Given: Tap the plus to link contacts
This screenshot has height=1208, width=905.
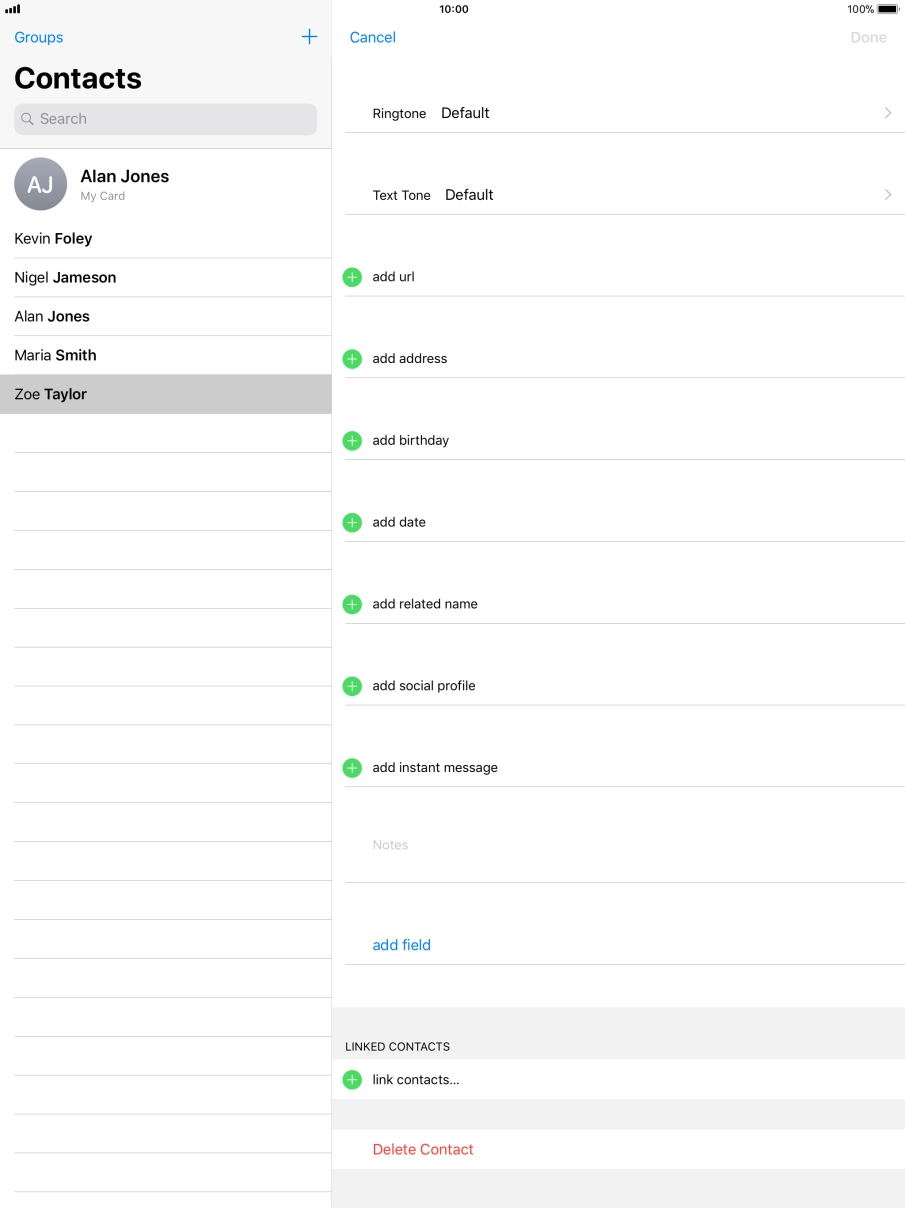Looking at the screenshot, I should click(352, 1080).
